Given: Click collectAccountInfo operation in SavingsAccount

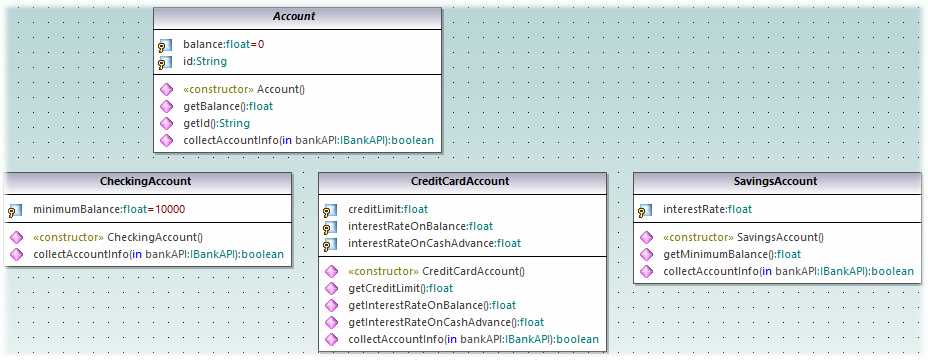Looking at the screenshot, I should pyautogui.click(x=788, y=271).
